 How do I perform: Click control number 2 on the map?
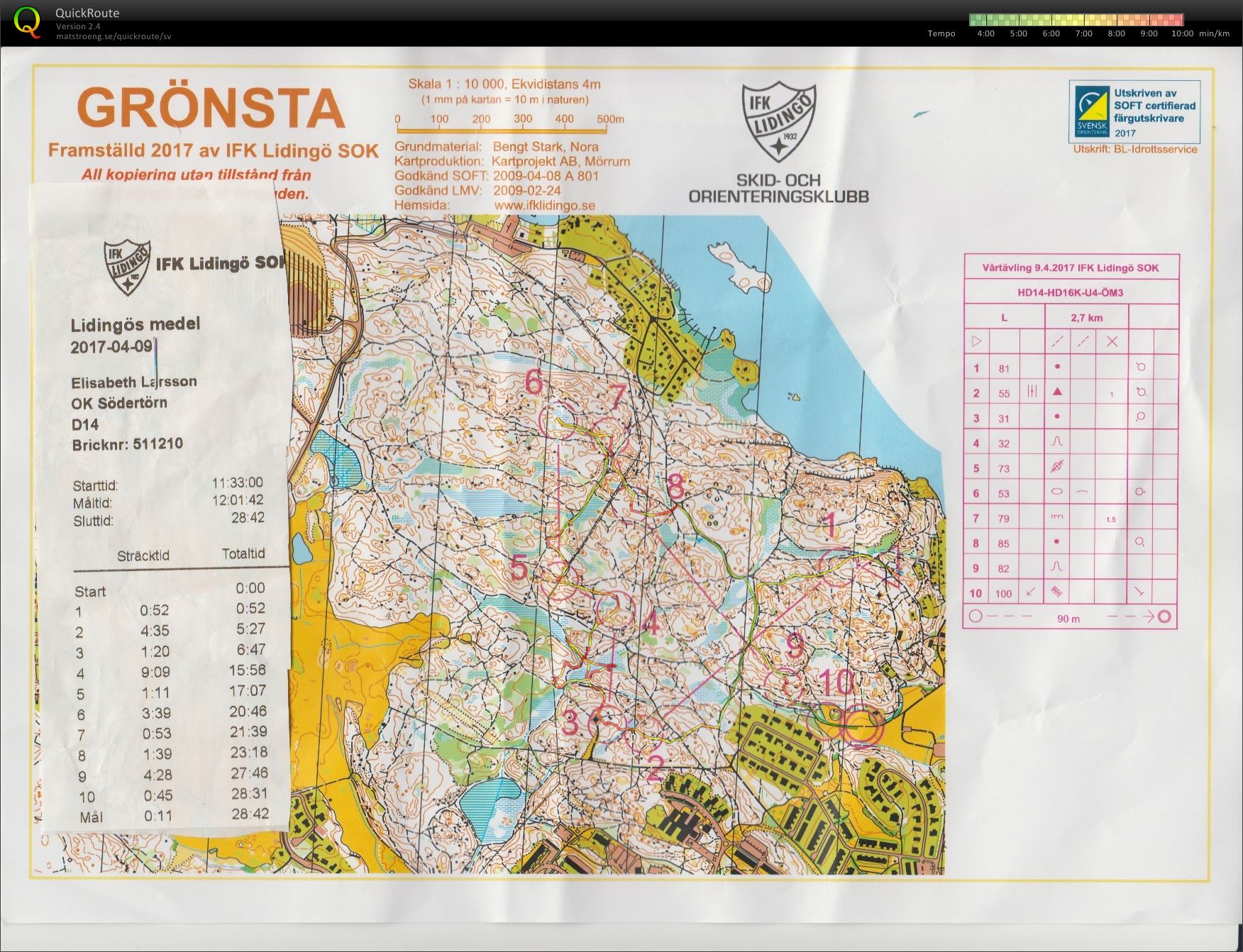[656, 769]
